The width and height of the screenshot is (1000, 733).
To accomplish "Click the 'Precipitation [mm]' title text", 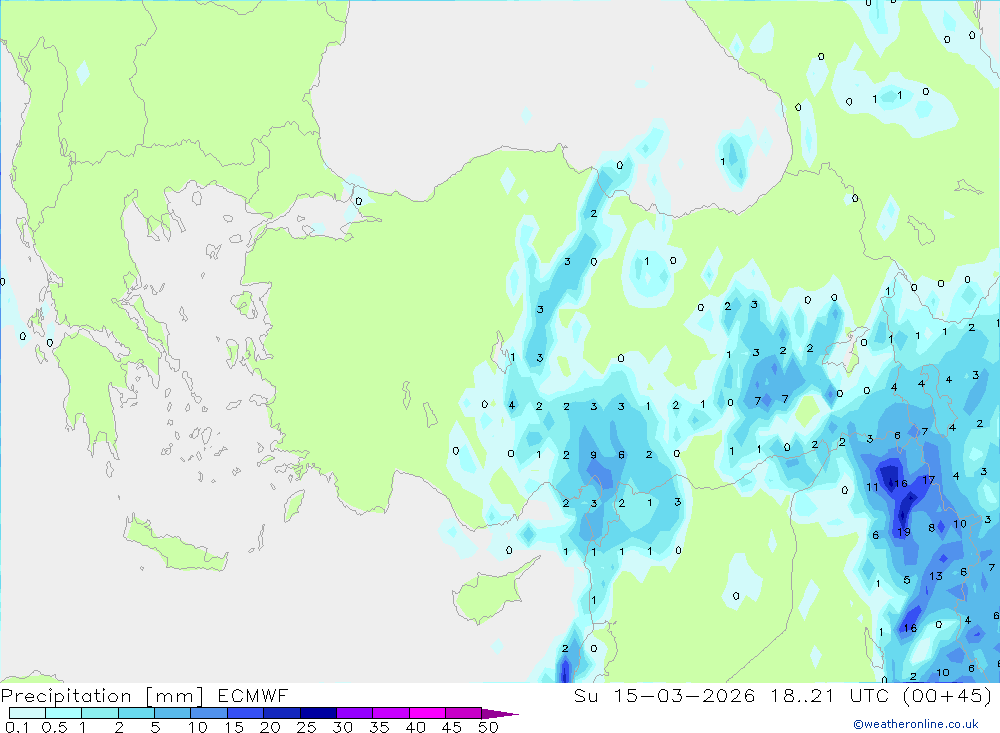I will click(x=102, y=696).
